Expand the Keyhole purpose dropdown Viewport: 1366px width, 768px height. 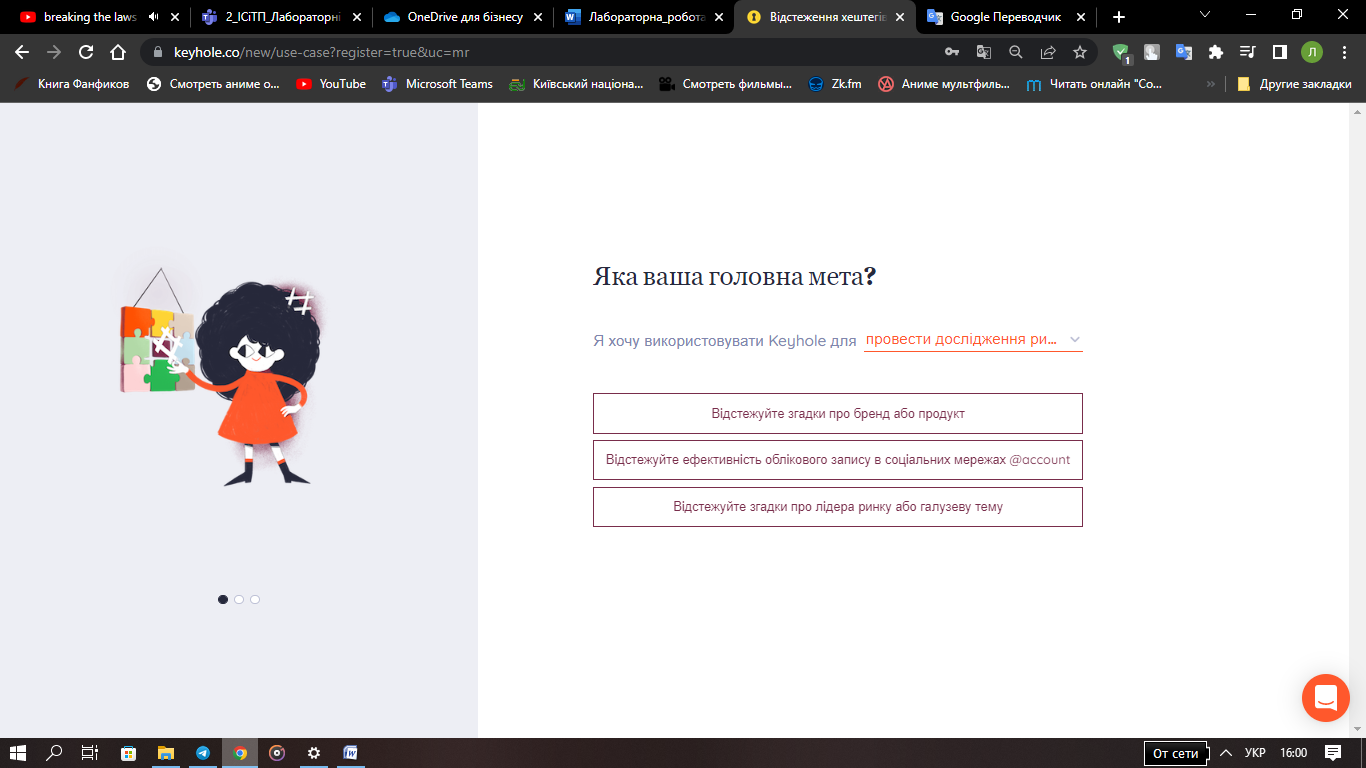(973, 340)
